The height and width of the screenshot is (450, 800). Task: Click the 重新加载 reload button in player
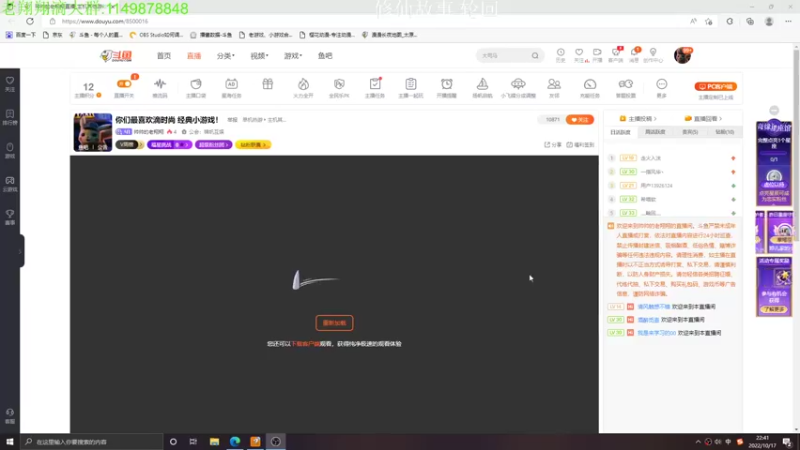[334, 322]
